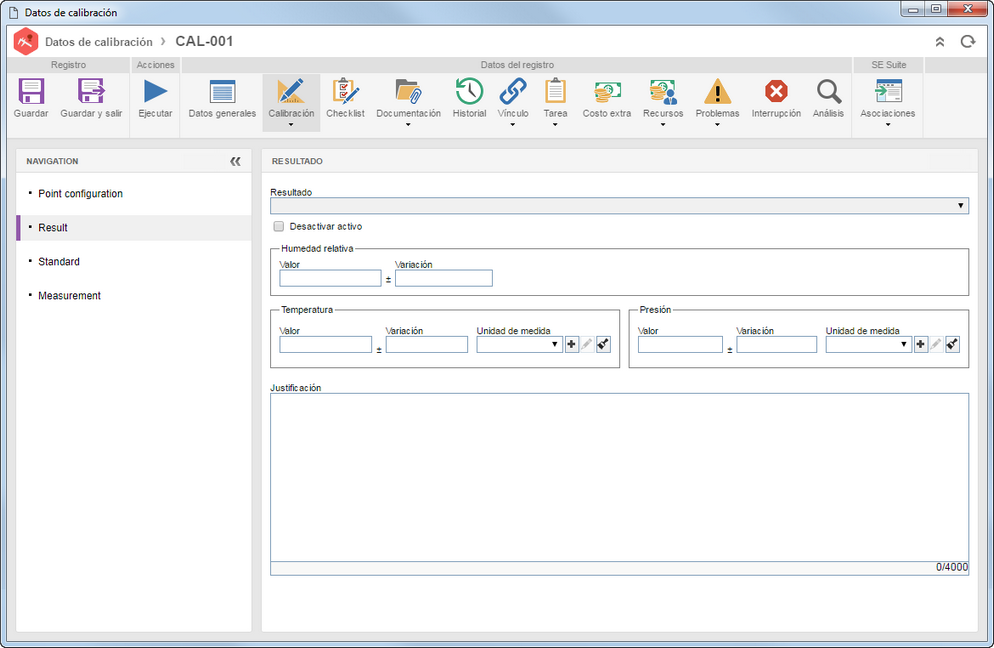Open Temperatura Unidad de medida dropdown
Viewport: 994px width, 648px height.
point(519,344)
